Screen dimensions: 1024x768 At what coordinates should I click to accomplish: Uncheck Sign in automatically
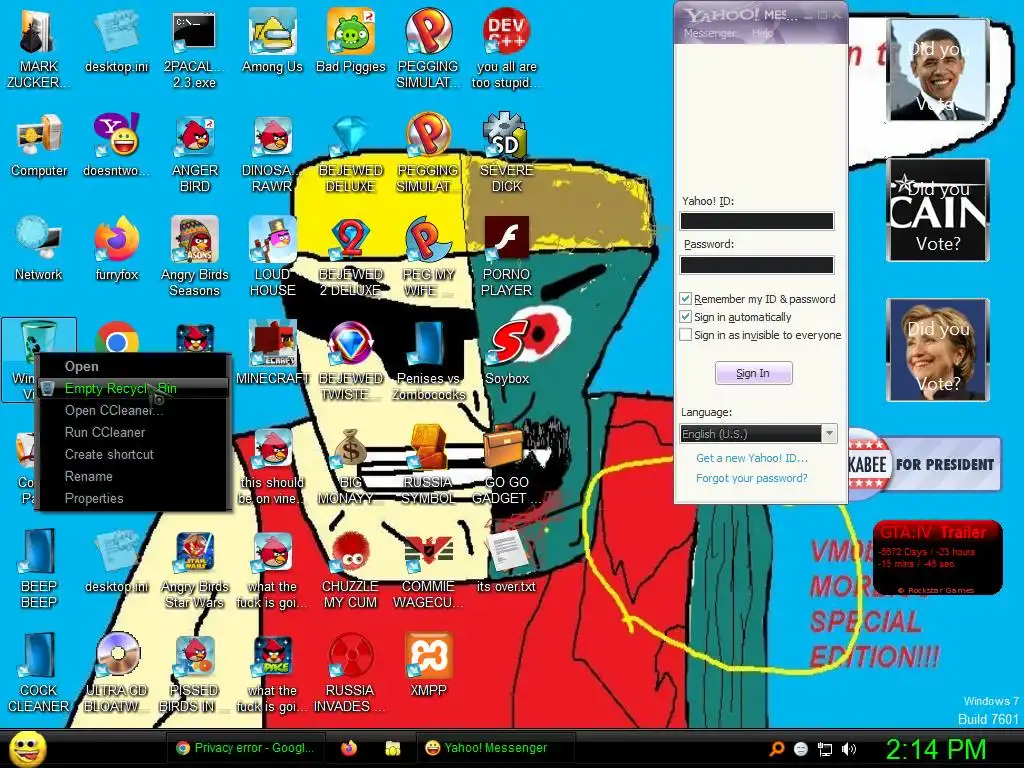tap(685, 317)
